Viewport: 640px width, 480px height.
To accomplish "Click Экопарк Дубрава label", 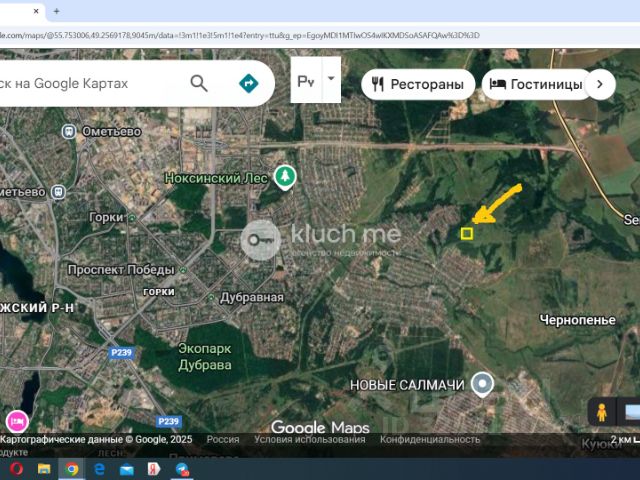I will 205,357.
